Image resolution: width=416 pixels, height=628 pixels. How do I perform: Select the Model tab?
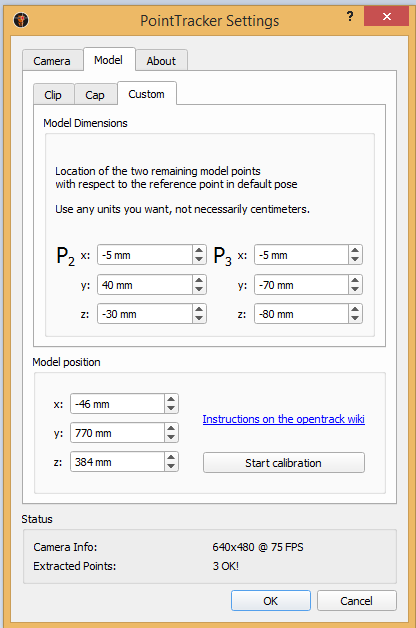click(x=109, y=60)
